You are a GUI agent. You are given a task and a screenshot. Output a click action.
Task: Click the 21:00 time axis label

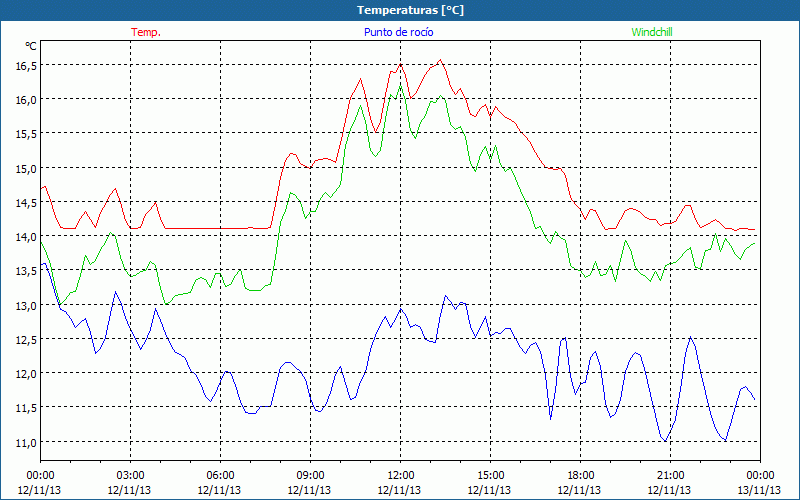coord(670,476)
